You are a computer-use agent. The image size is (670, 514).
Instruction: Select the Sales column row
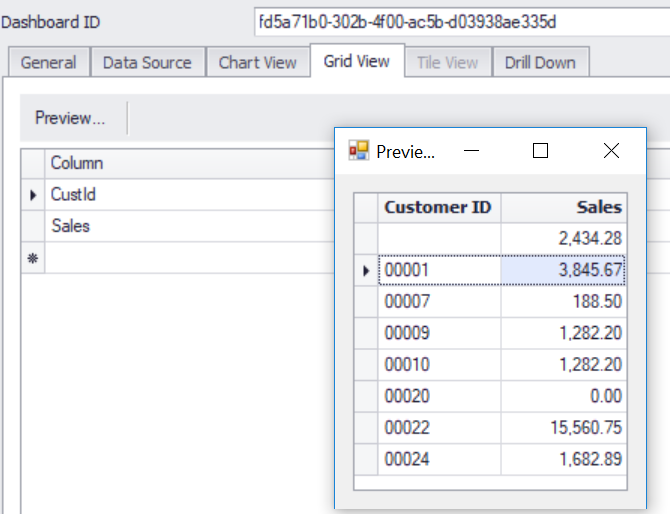click(180, 226)
